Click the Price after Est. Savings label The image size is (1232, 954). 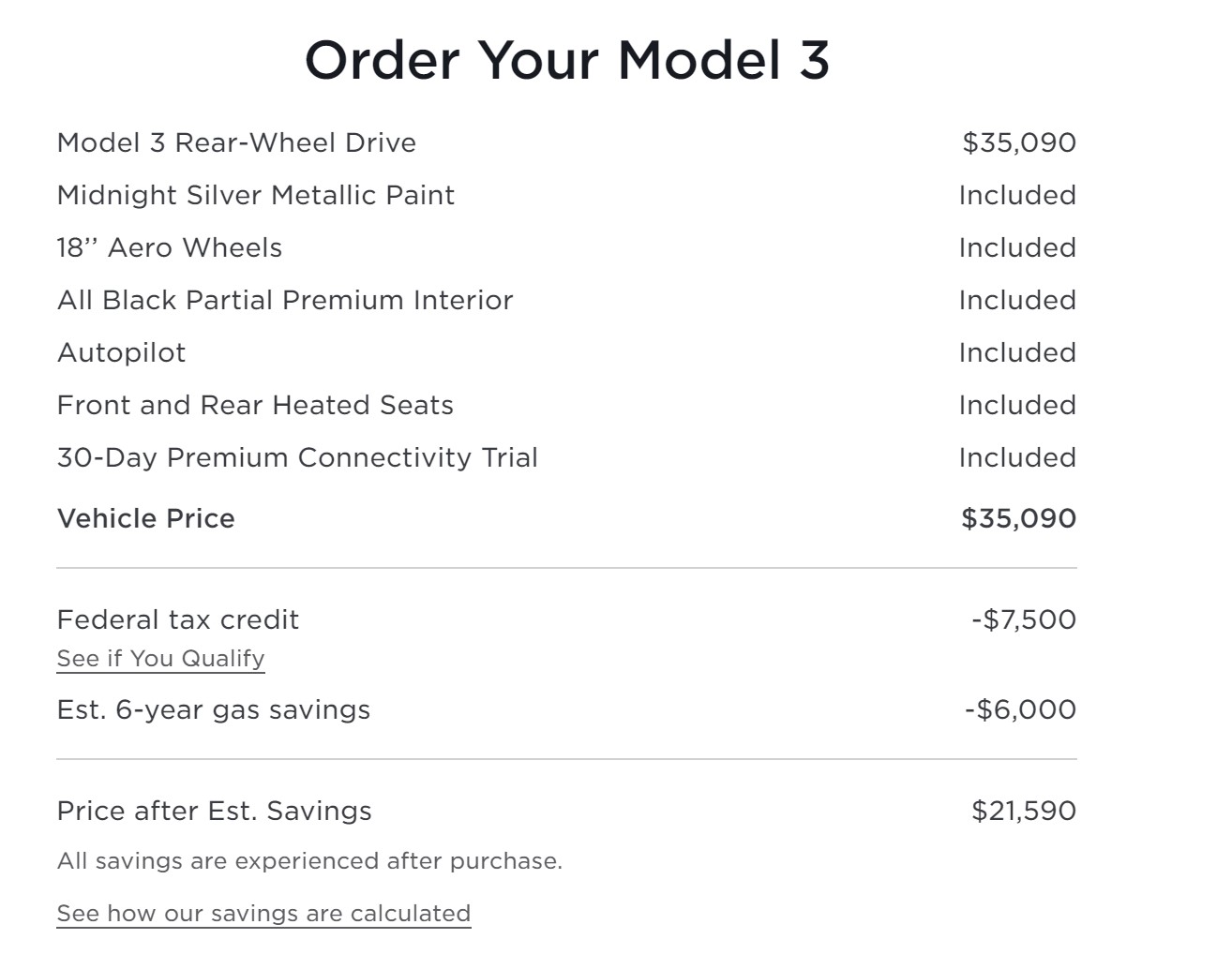click(x=215, y=811)
